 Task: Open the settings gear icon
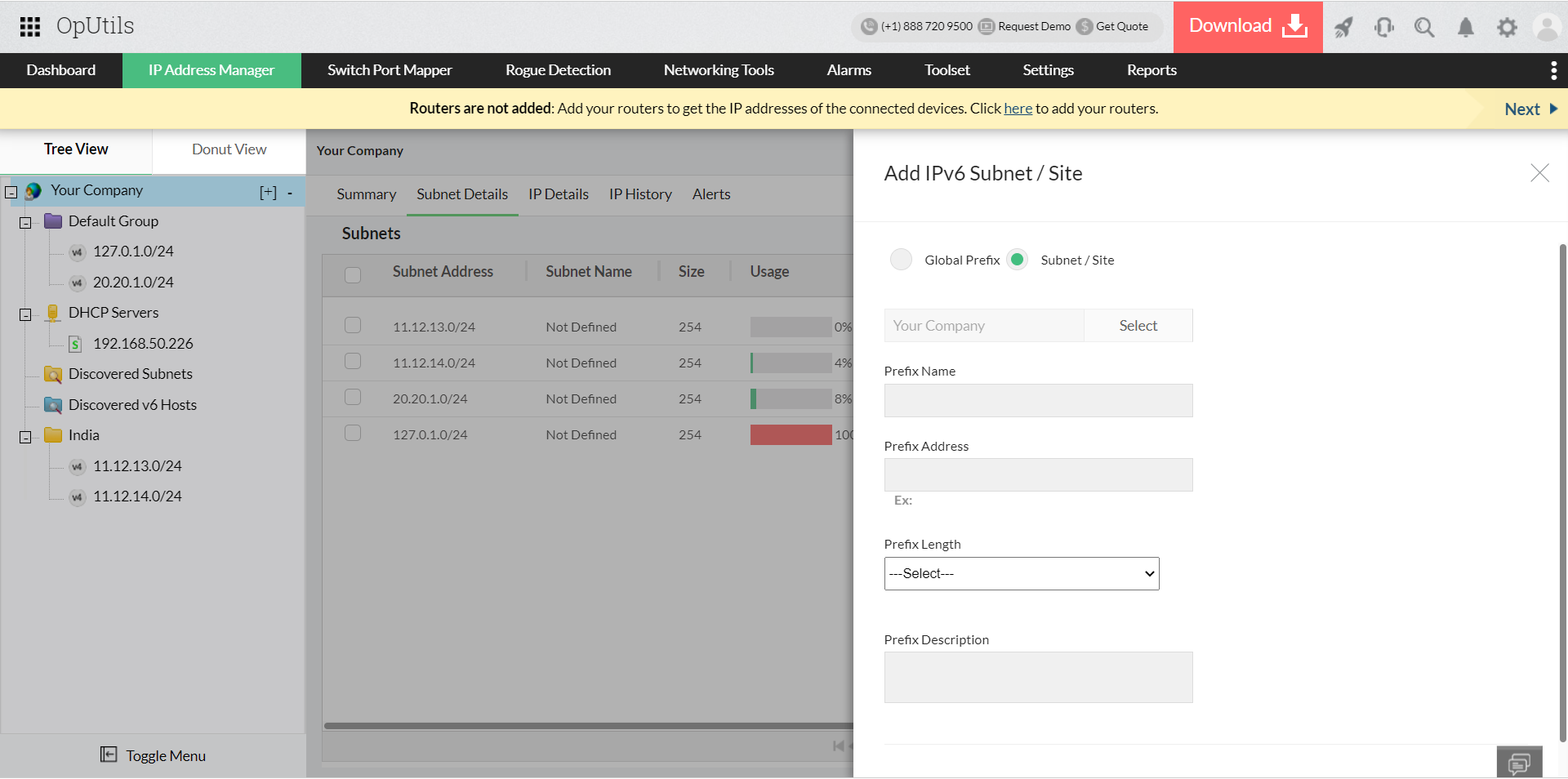[1507, 27]
